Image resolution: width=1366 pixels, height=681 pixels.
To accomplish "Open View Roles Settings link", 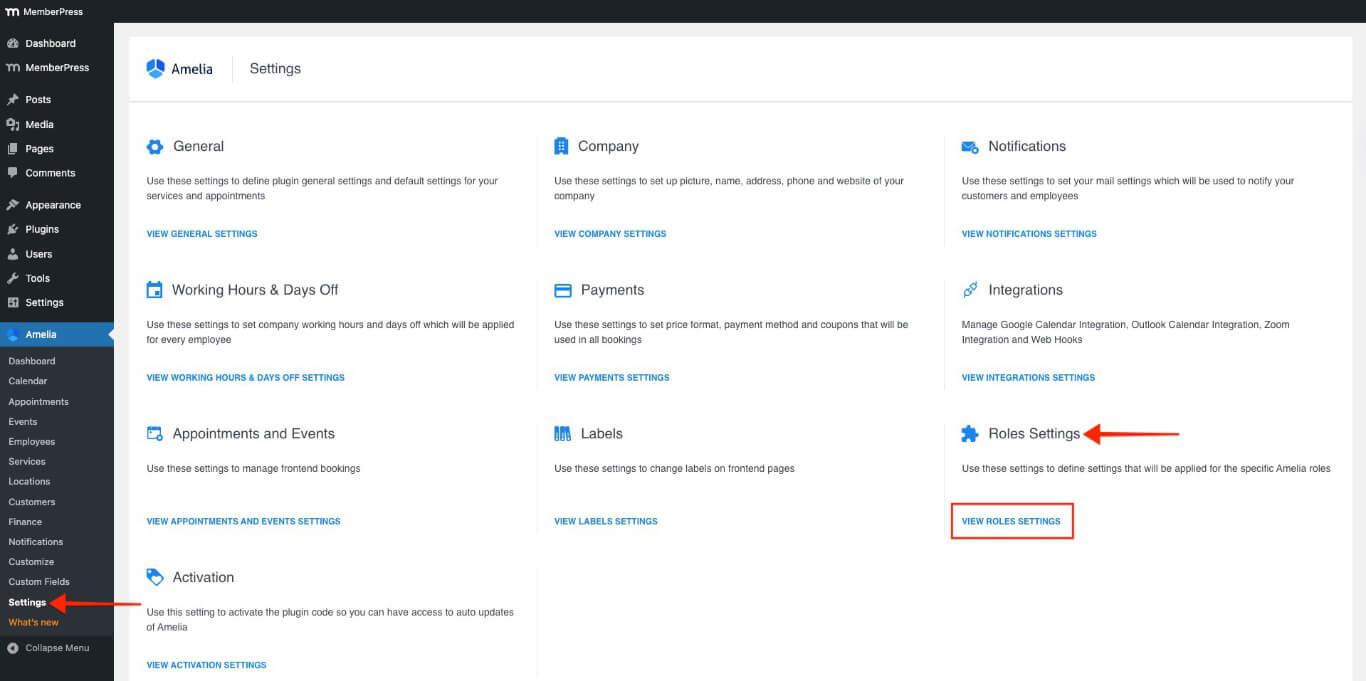I will [1011, 521].
